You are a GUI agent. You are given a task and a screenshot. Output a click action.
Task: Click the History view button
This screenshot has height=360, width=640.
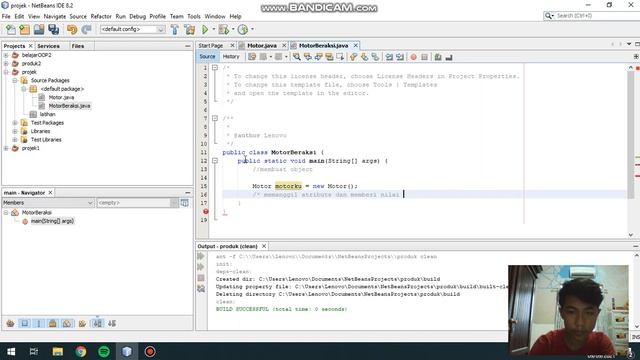click(x=231, y=57)
